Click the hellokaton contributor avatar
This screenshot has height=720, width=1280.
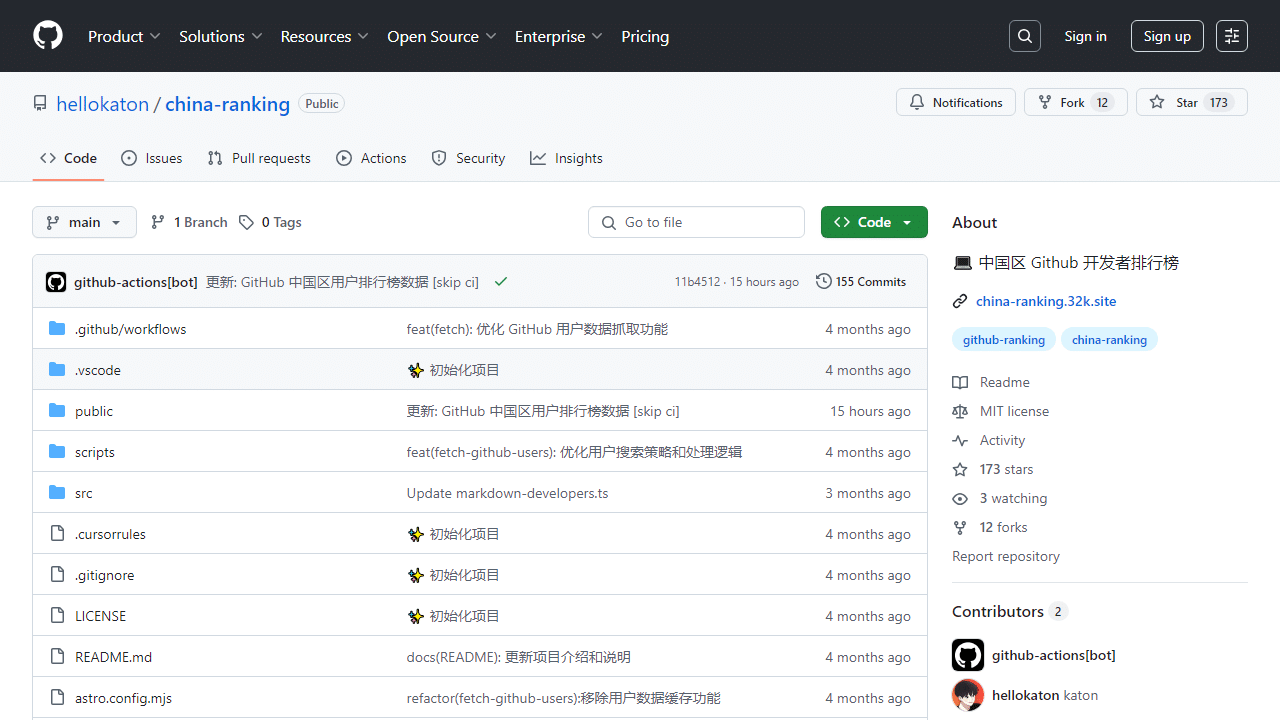coord(968,695)
